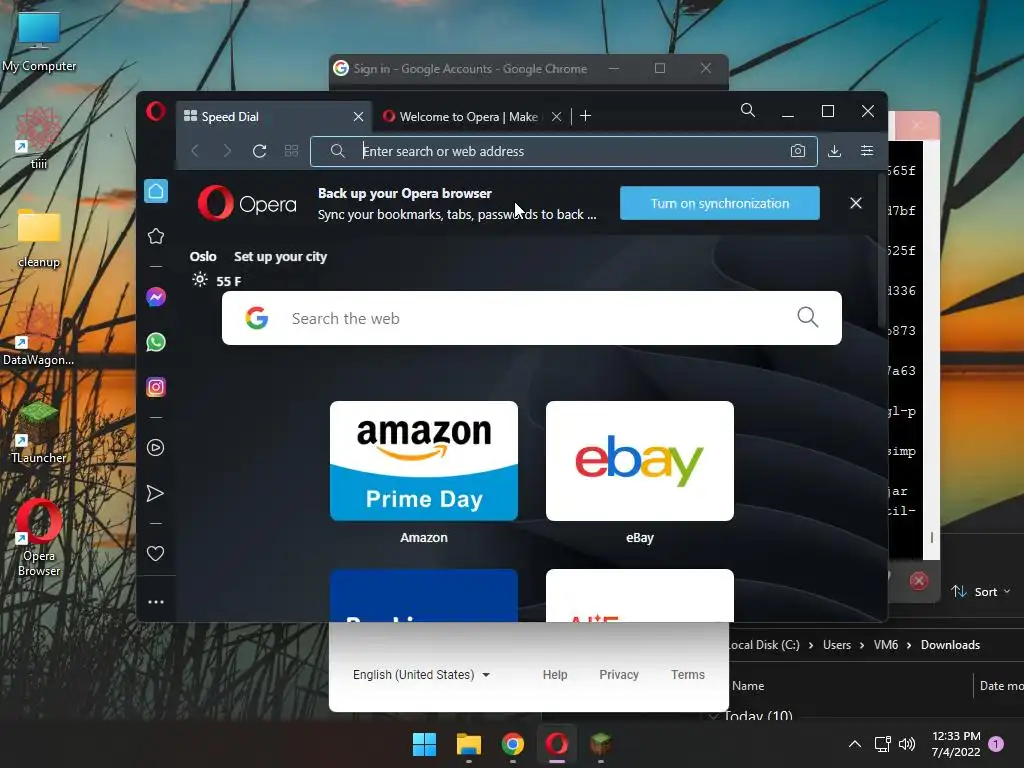Click Search the web field
The image size is (1024, 768).
click(x=532, y=318)
